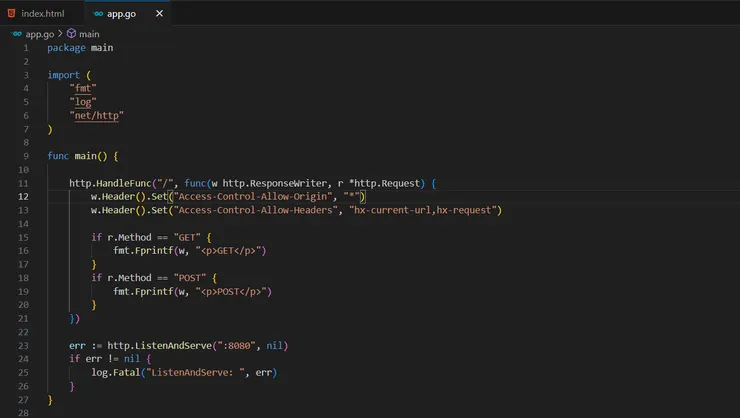Image resolution: width=740 pixels, height=418 pixels.
Task: Click the "net/http" import string
Action: 97,115
